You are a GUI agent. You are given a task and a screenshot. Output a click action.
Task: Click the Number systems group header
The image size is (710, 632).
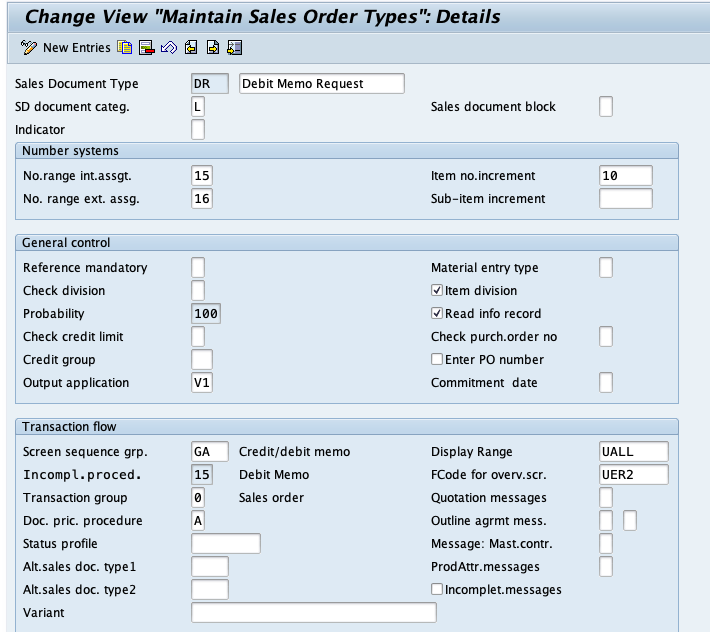pyautogui.click(x=347, y=151)
